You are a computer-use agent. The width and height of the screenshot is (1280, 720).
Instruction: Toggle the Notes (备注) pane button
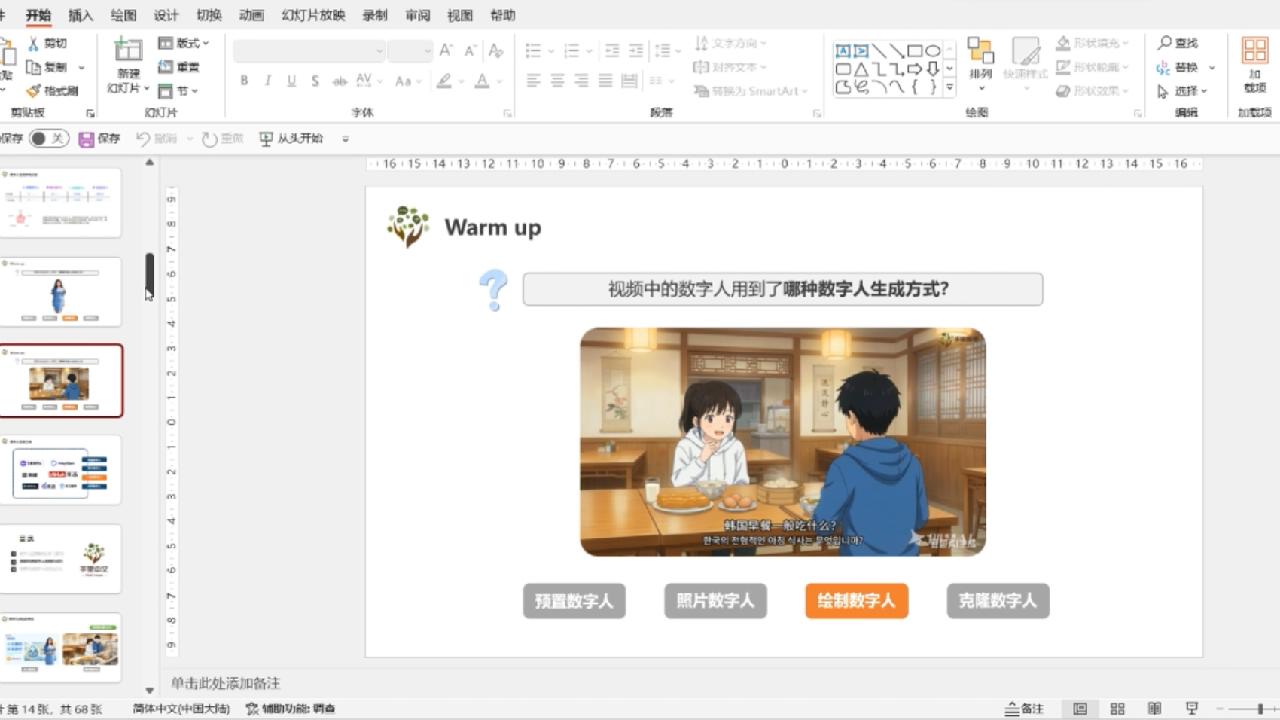click(1024, 709)
